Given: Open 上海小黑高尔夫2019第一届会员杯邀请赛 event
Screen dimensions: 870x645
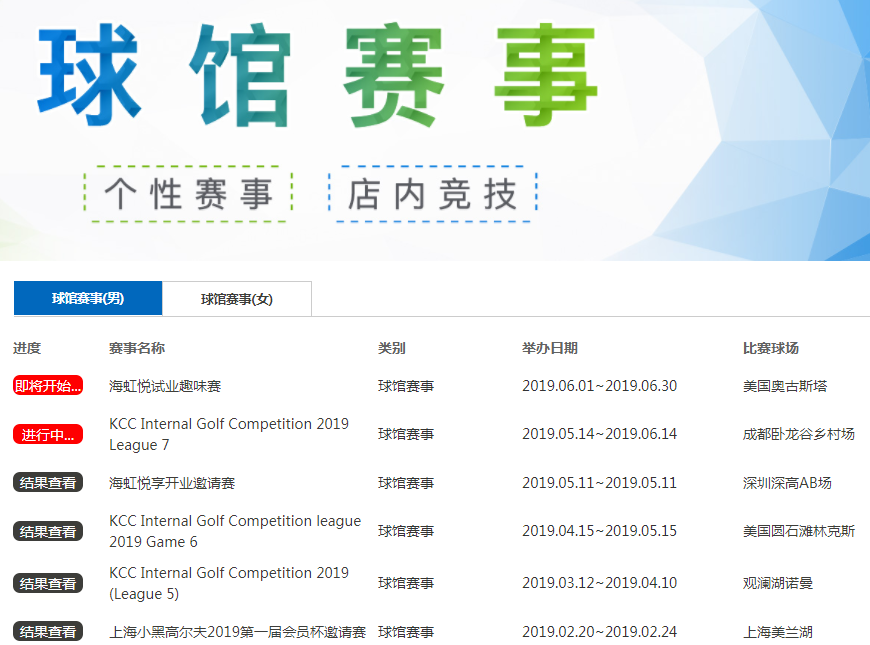Looking at the screenshot, I should coord(237,632).
